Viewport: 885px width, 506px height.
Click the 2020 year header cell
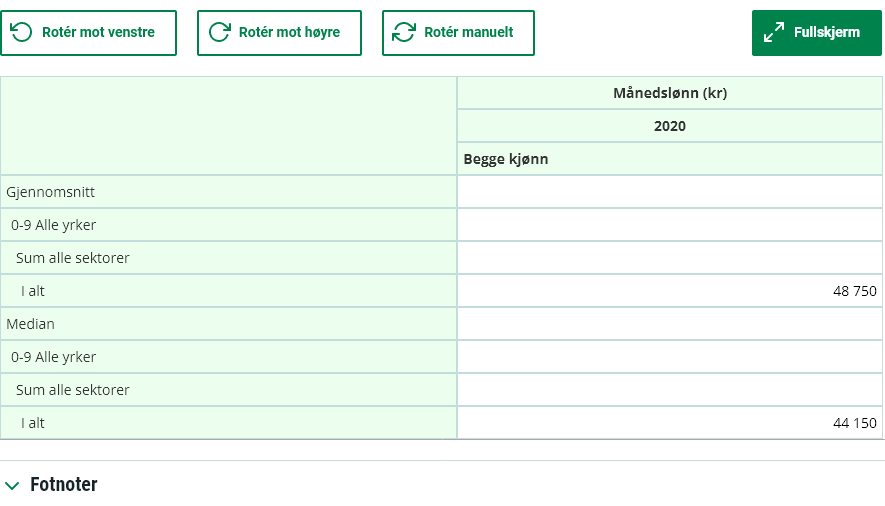coord(669,126)
